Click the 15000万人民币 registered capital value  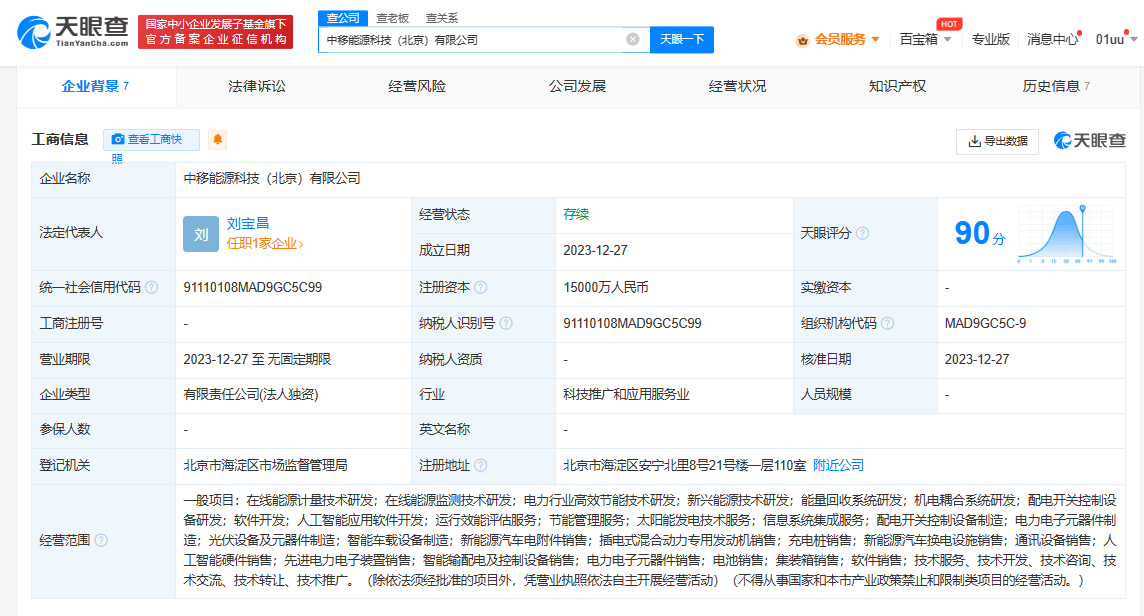pos(606,288)
